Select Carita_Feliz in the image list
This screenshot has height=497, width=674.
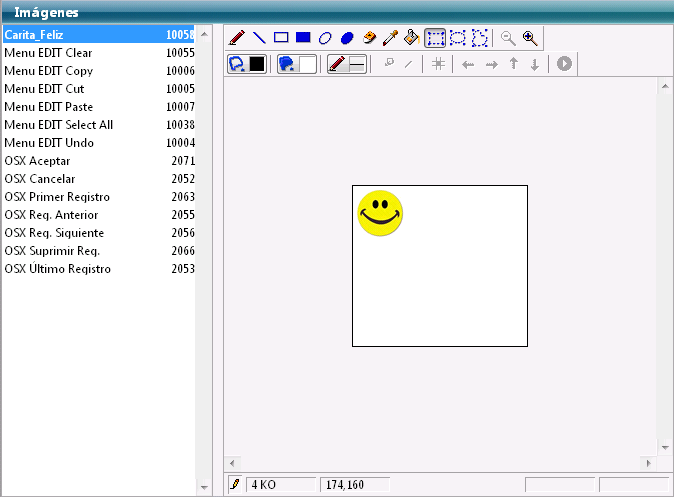98,35
